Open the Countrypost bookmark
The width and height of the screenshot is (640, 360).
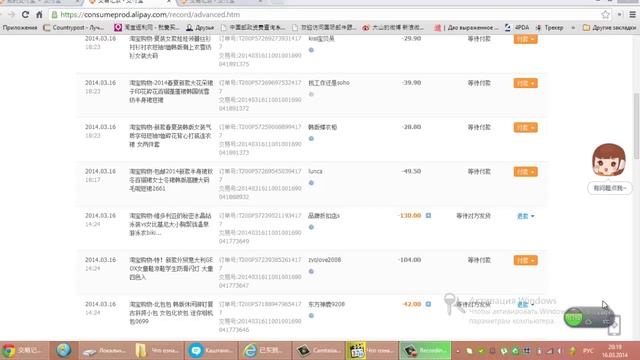[x=73, y=28]
